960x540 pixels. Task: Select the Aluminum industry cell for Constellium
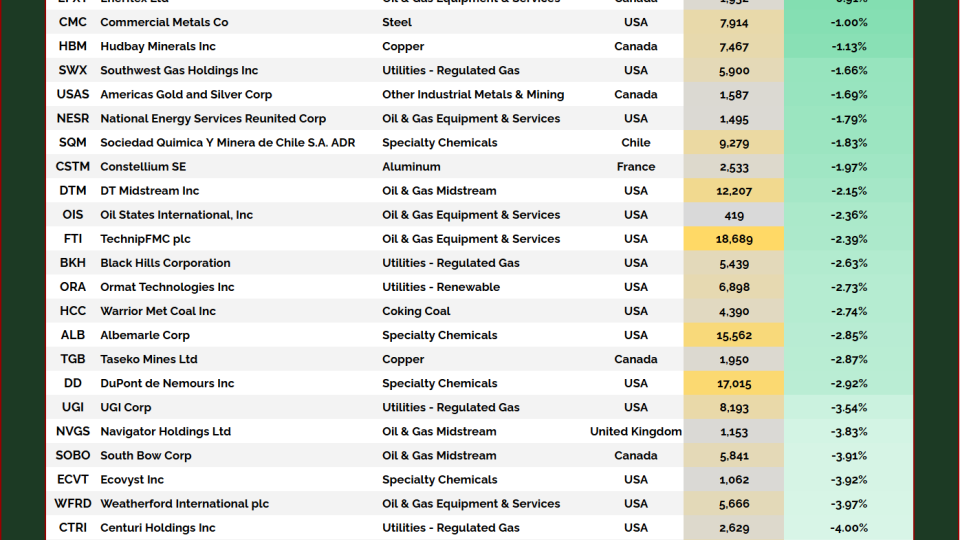tap(411, 166)
